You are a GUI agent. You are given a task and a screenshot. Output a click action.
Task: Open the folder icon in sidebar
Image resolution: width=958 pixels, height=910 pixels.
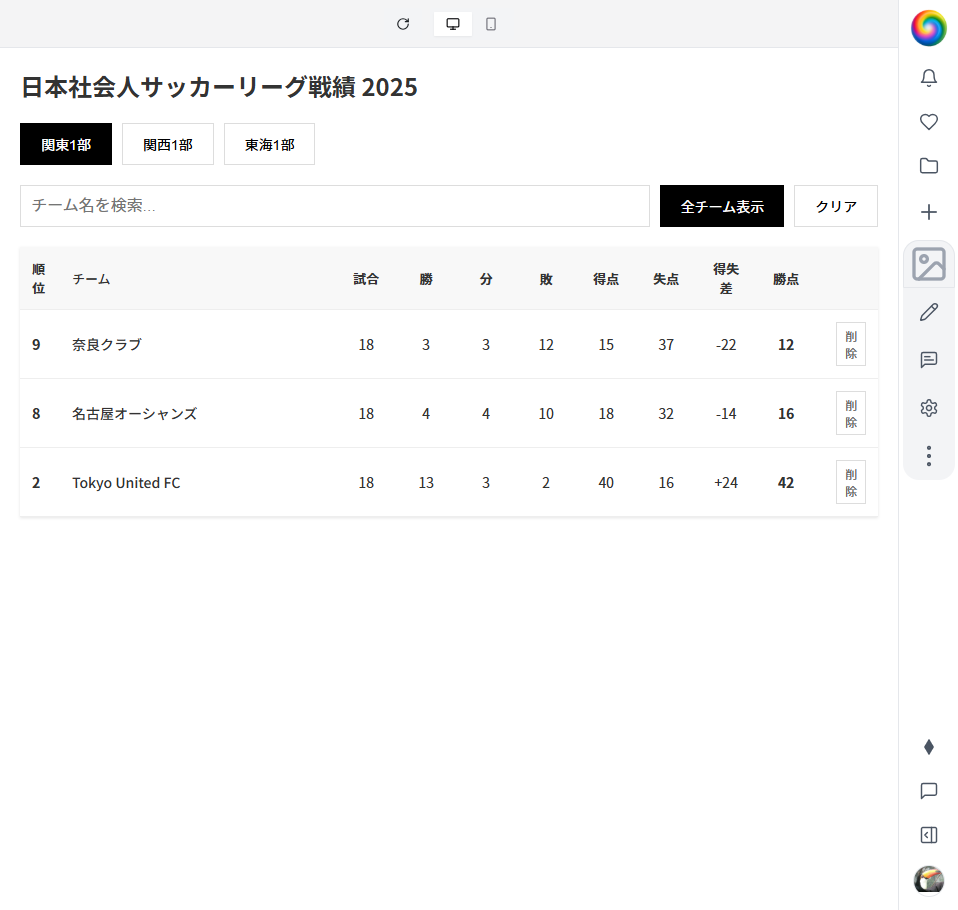(928, 166)
